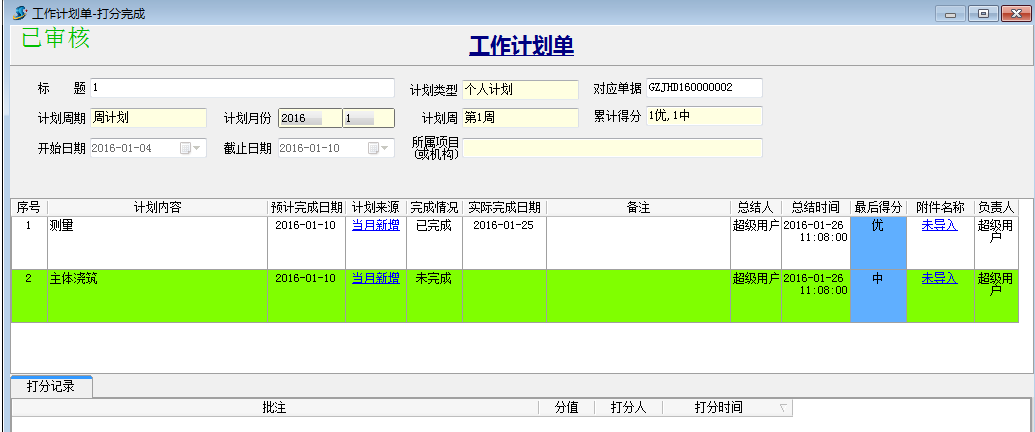Click the 所属项目 empty field
Image resolution: width=1035 pixels, height=432 pixels.
(612, 148)
